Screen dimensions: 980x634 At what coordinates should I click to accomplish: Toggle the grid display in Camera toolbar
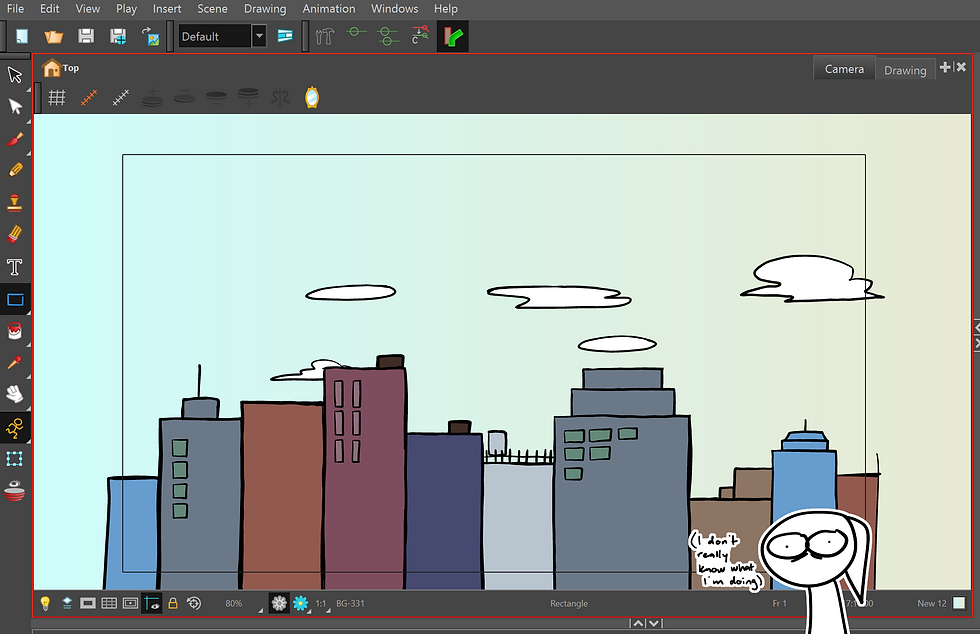(x=57, y=98)
